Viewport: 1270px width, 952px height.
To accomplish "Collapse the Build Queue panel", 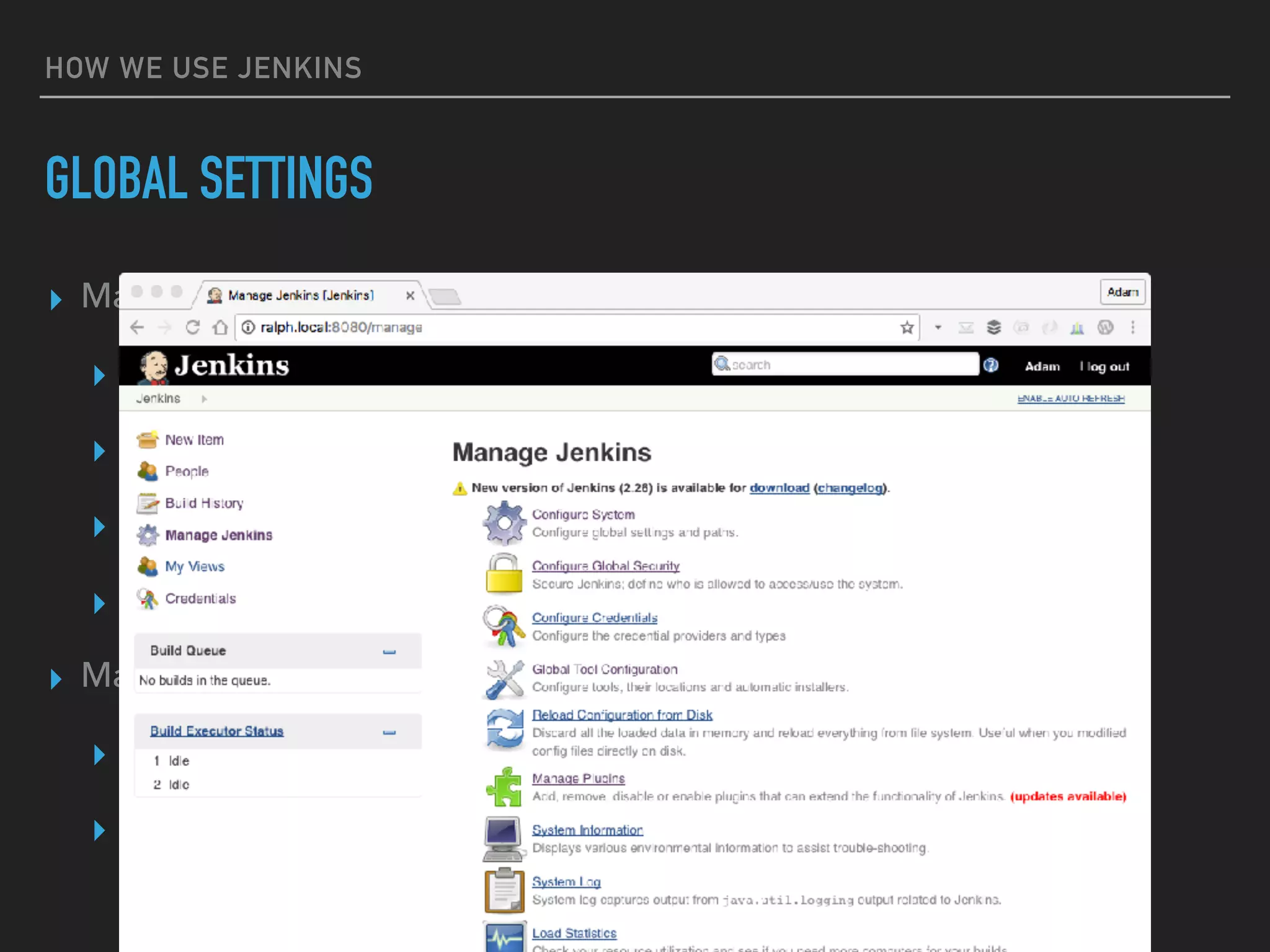I will 389,651.
